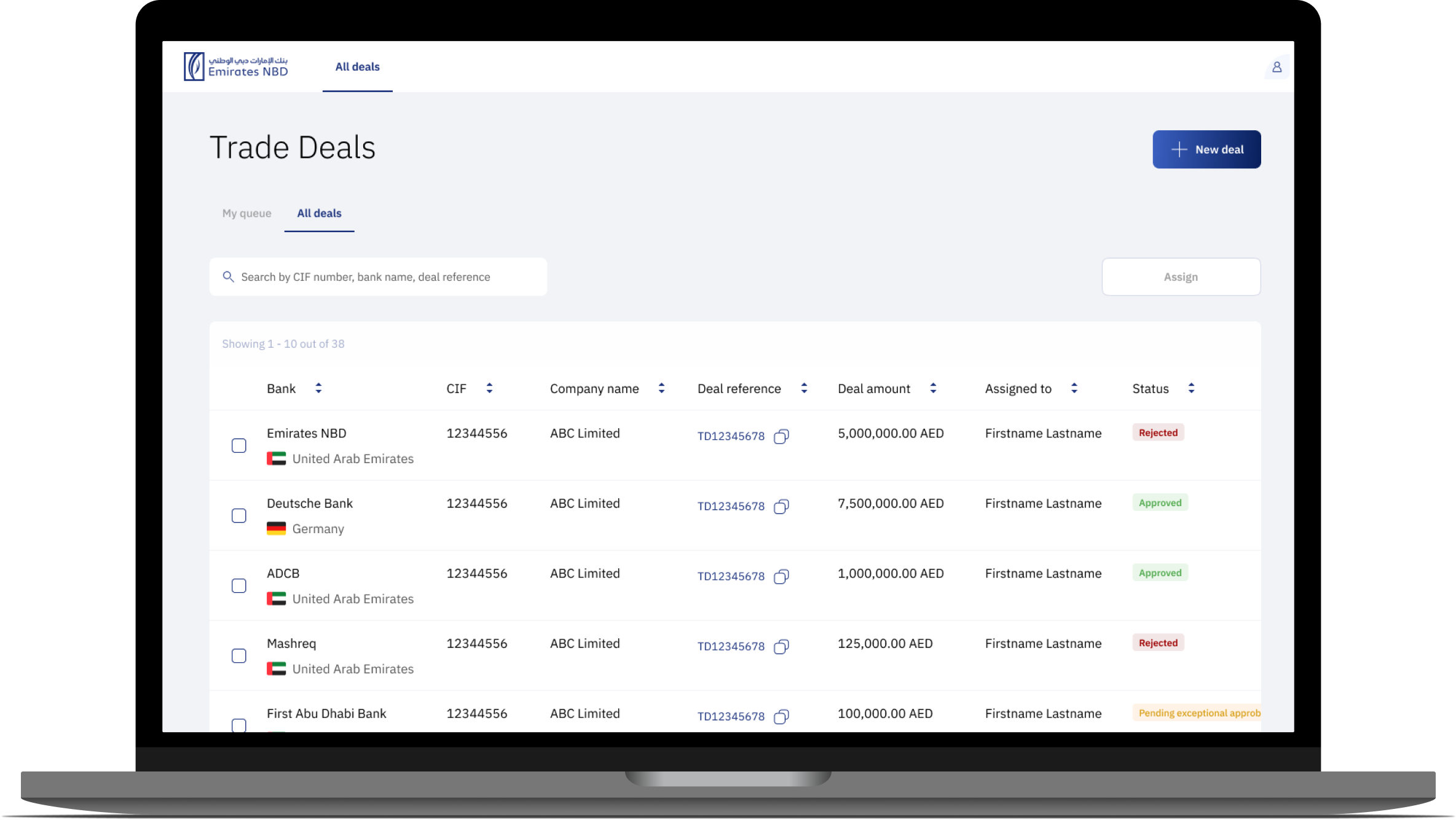This screenshot has width=1456, height=820.
Task: Select the Emirates NBD deal checkbox
Action: 239,446
